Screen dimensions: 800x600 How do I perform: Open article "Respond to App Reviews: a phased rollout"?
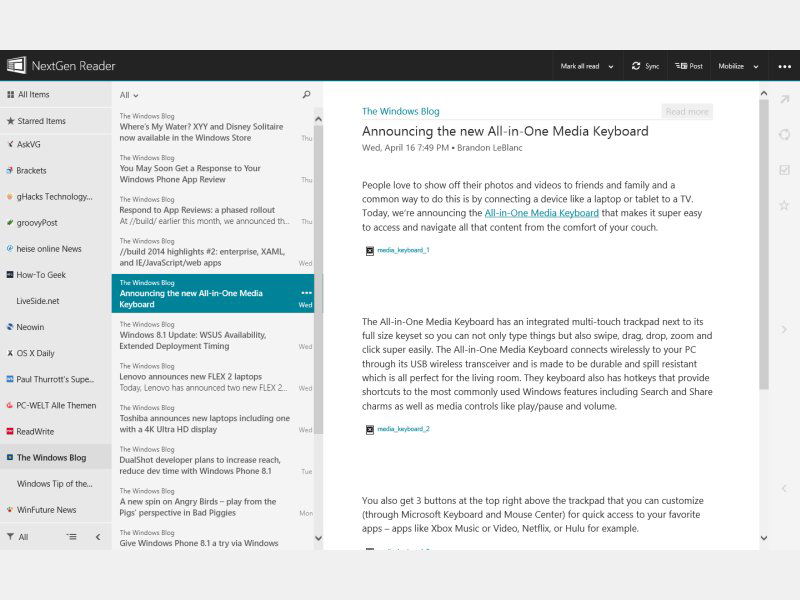213,210
